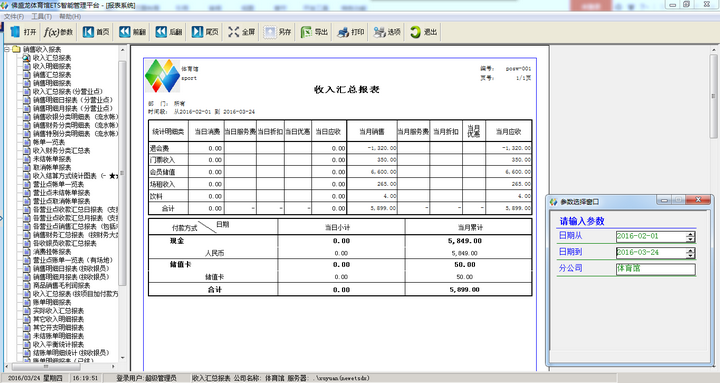The image size is (720, 383).
Task: Open 结账单明细统计 (按收银员) report
Action: (71, 353)
